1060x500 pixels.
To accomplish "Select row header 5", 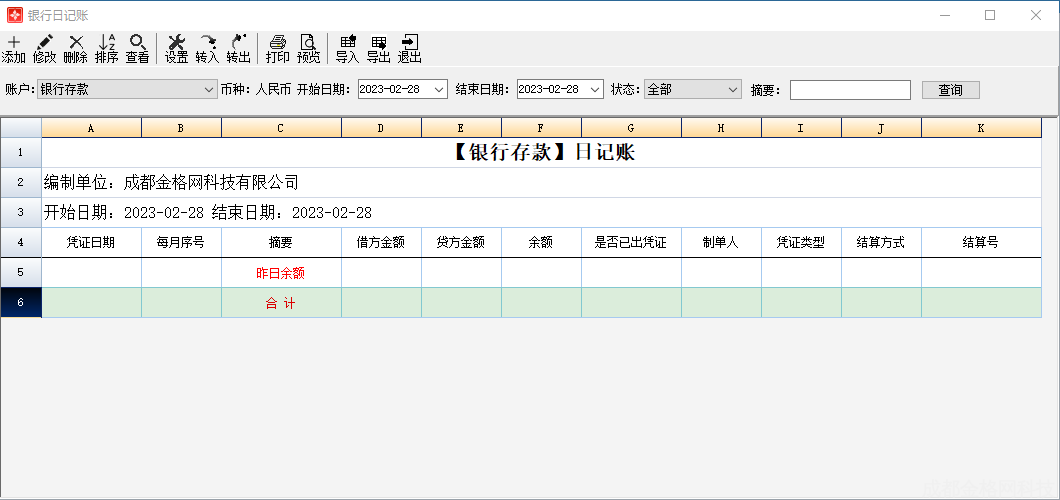I will [x=21, y=272].
